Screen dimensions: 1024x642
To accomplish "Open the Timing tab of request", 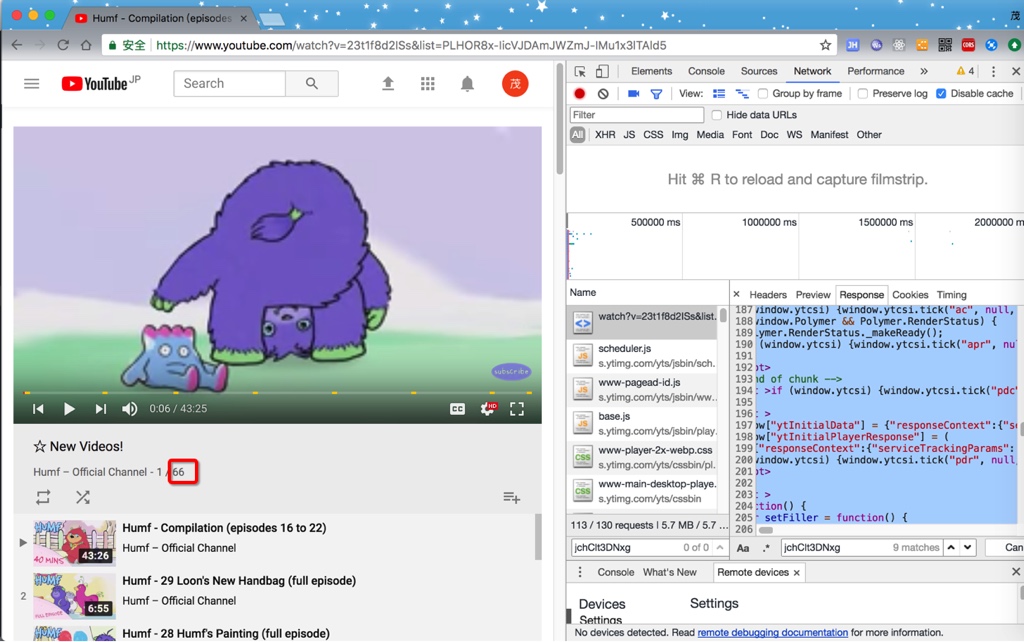I will tap(952, 295).
